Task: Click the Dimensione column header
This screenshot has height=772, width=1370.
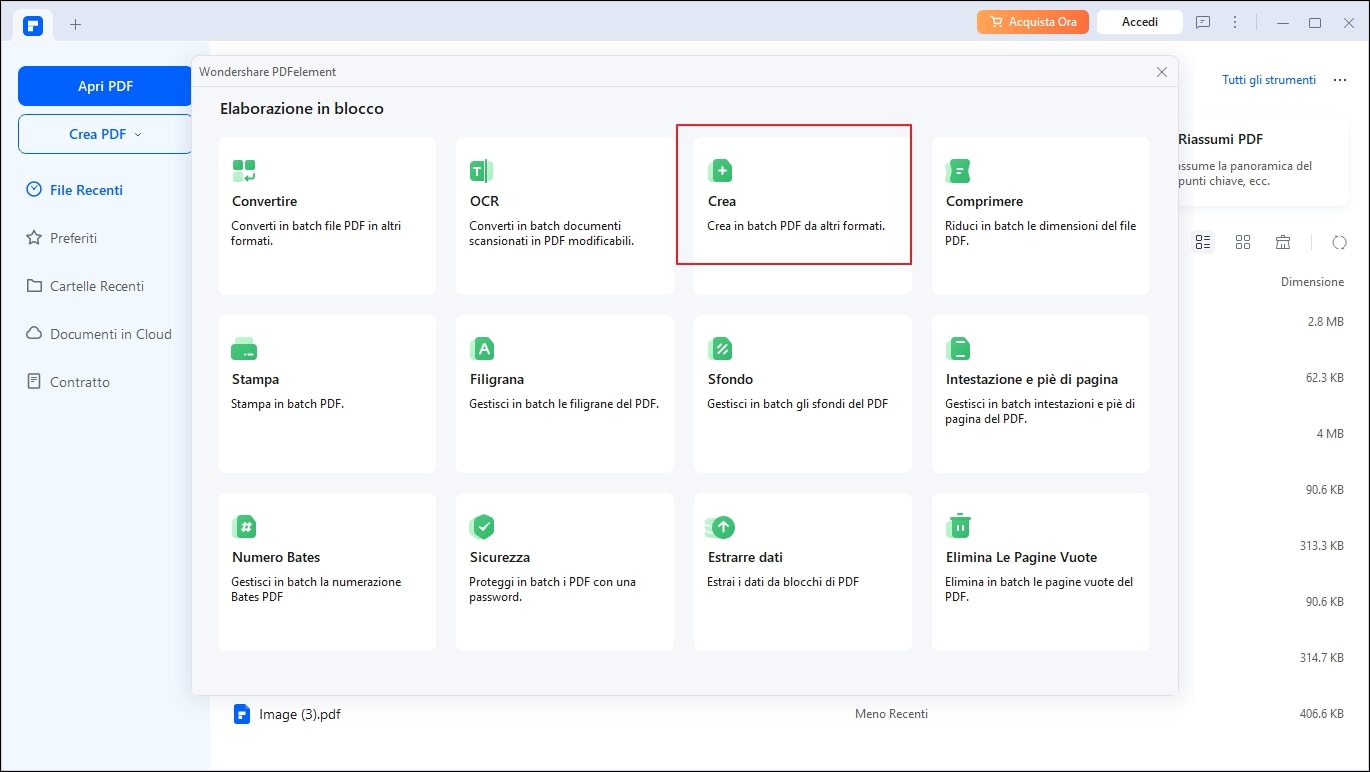Action: pos(1312,282)
